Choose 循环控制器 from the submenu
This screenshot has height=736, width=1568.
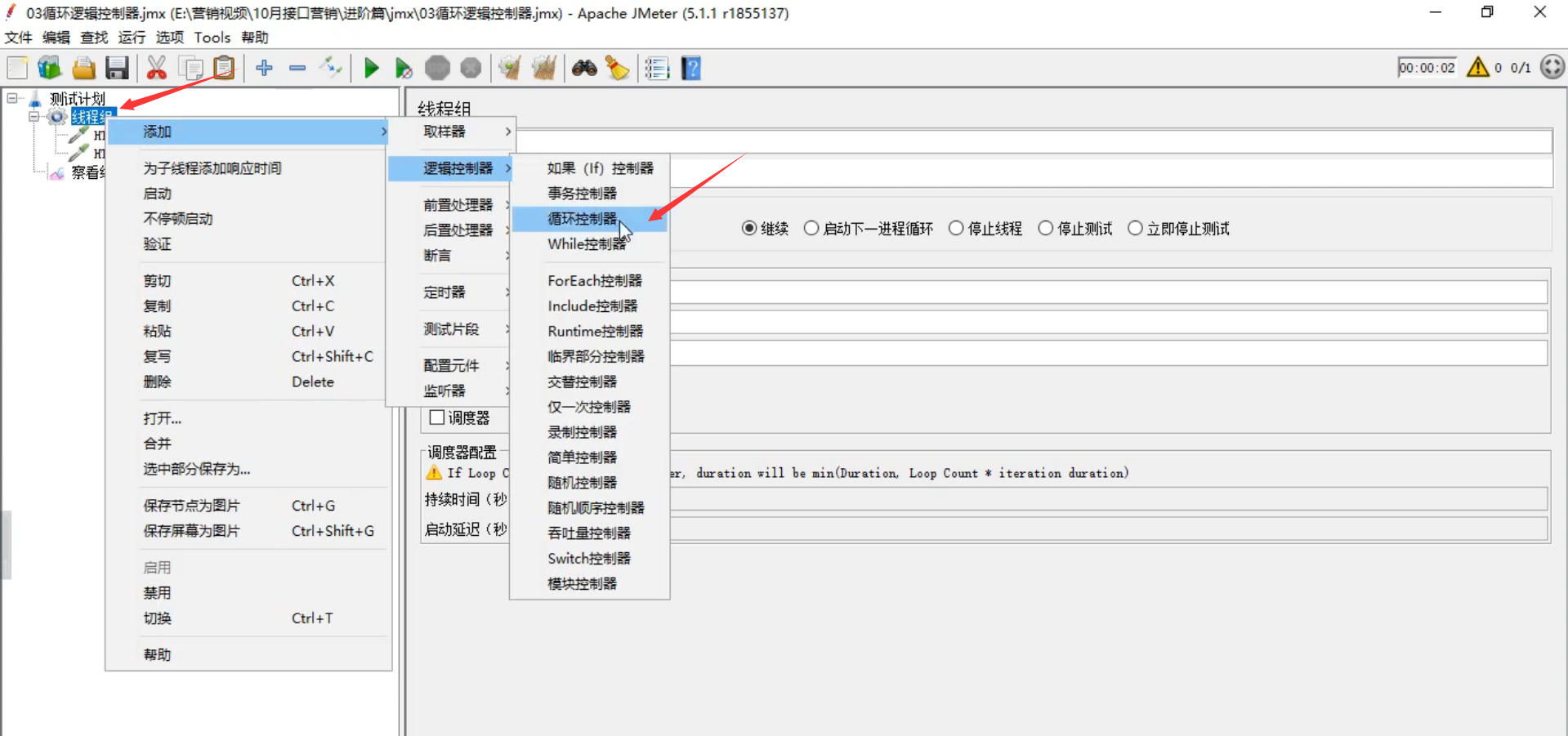(589, 219)
